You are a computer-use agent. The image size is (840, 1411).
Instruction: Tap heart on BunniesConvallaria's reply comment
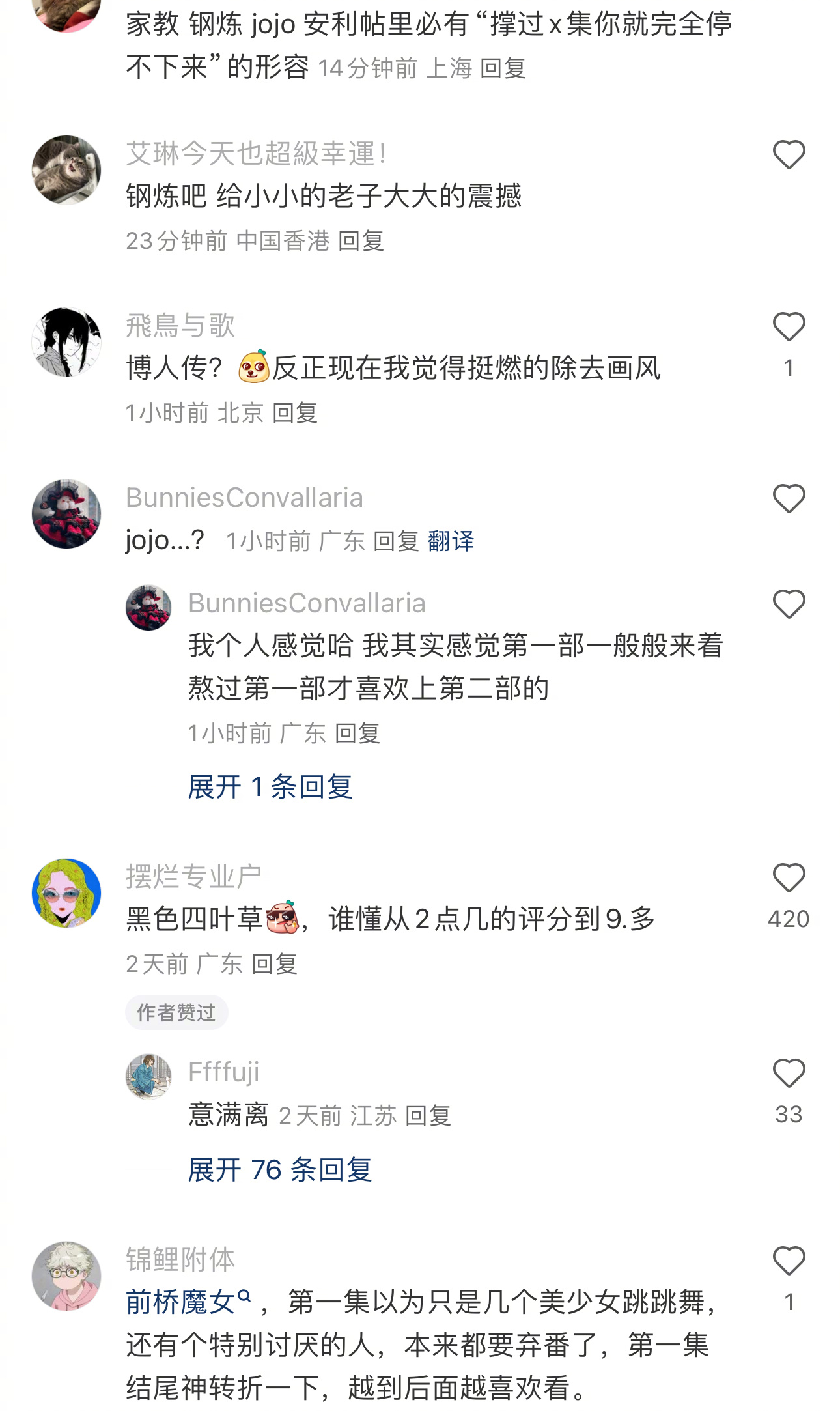point(789,605)
